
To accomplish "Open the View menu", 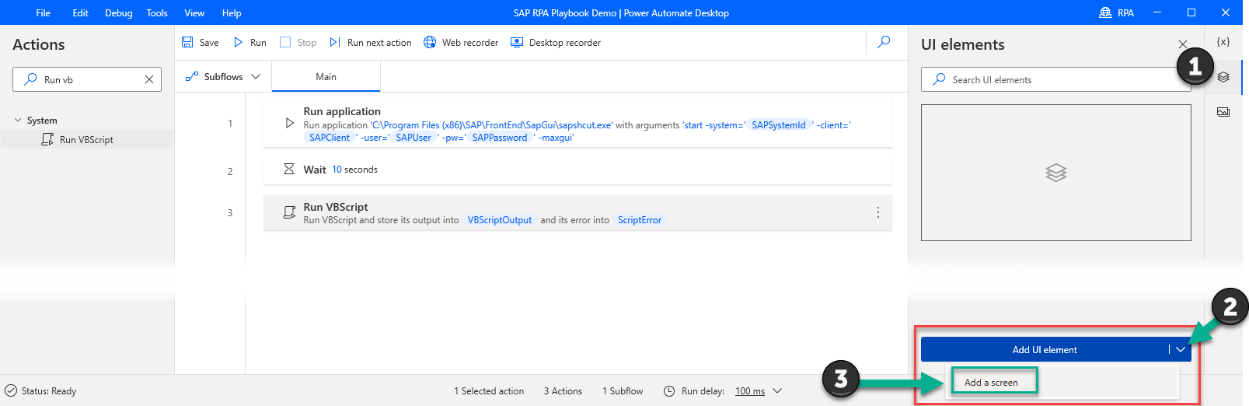I will tap(194, 13).
